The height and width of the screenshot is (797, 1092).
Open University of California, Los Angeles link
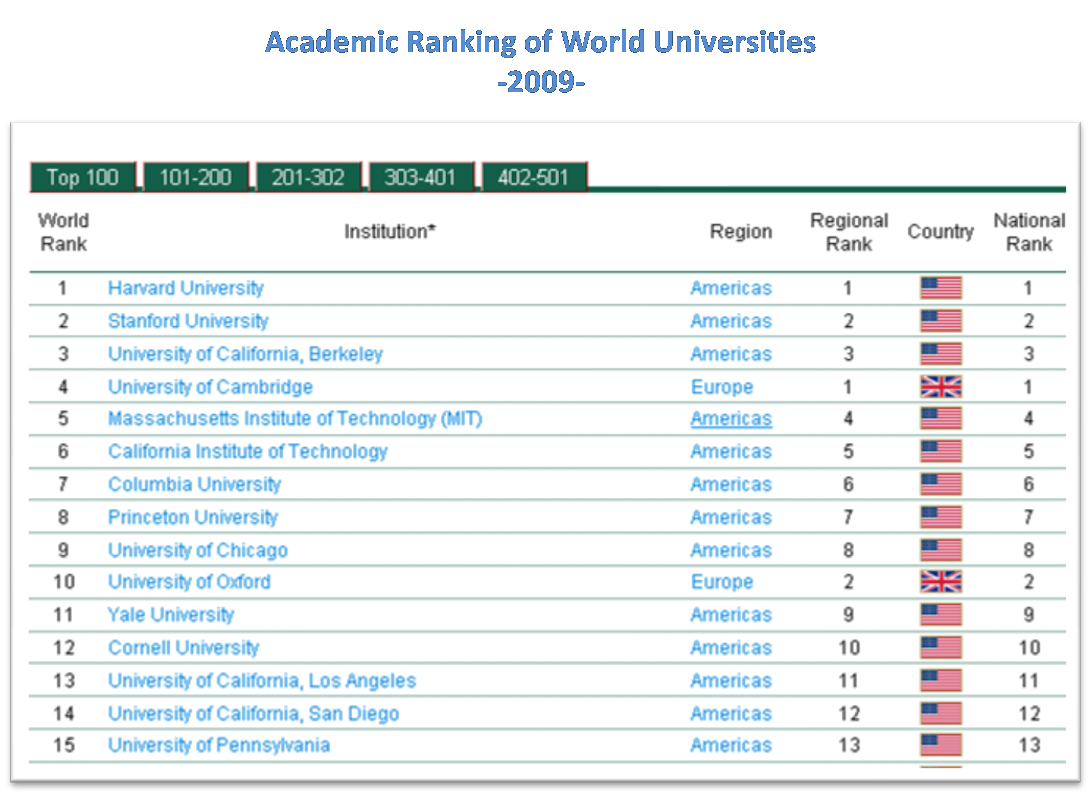click(x=262, y=681)
